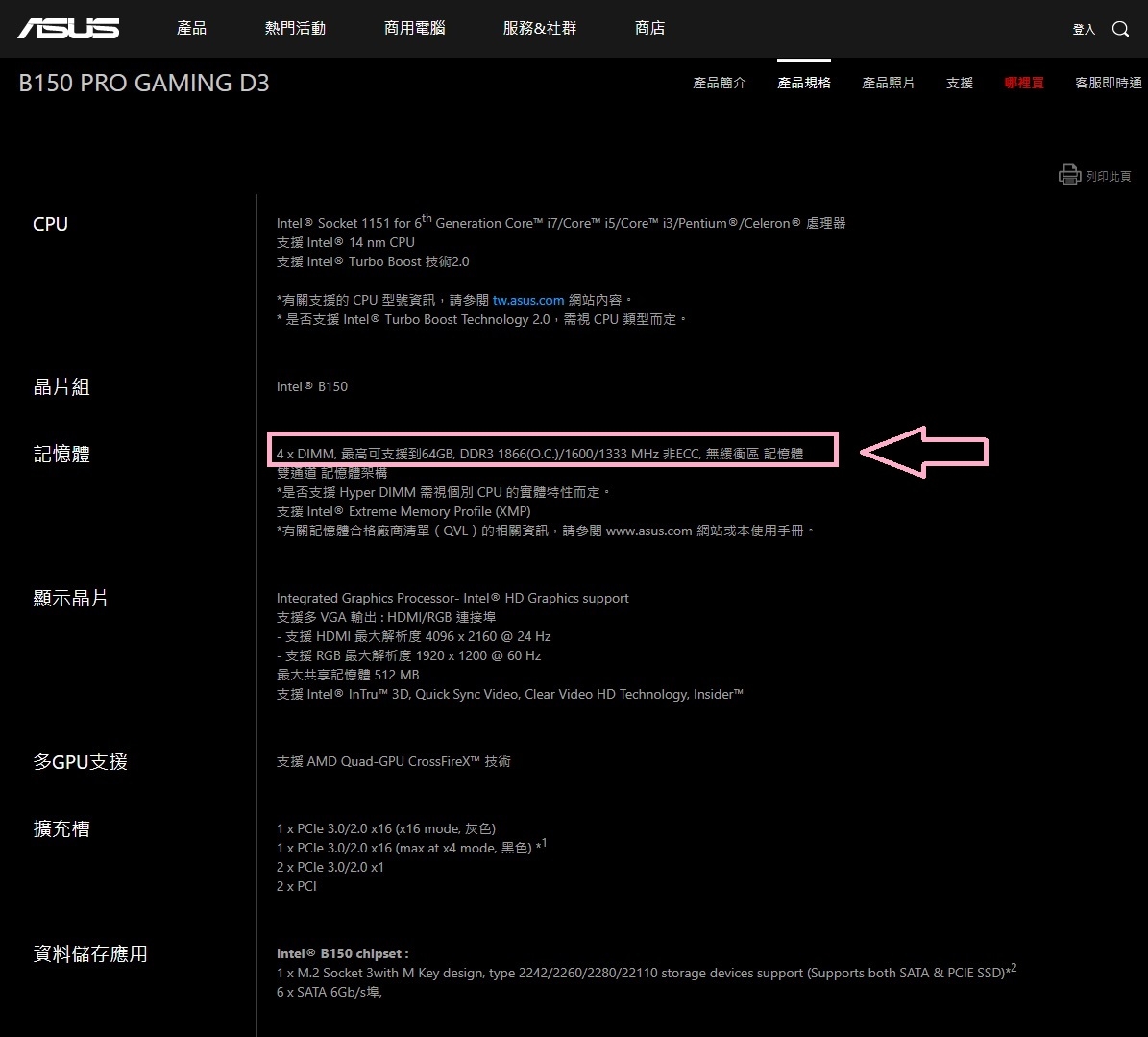Select the 產品規格 tab
The height and width of the screenshot is (1037, 1148).
[804, 83]
